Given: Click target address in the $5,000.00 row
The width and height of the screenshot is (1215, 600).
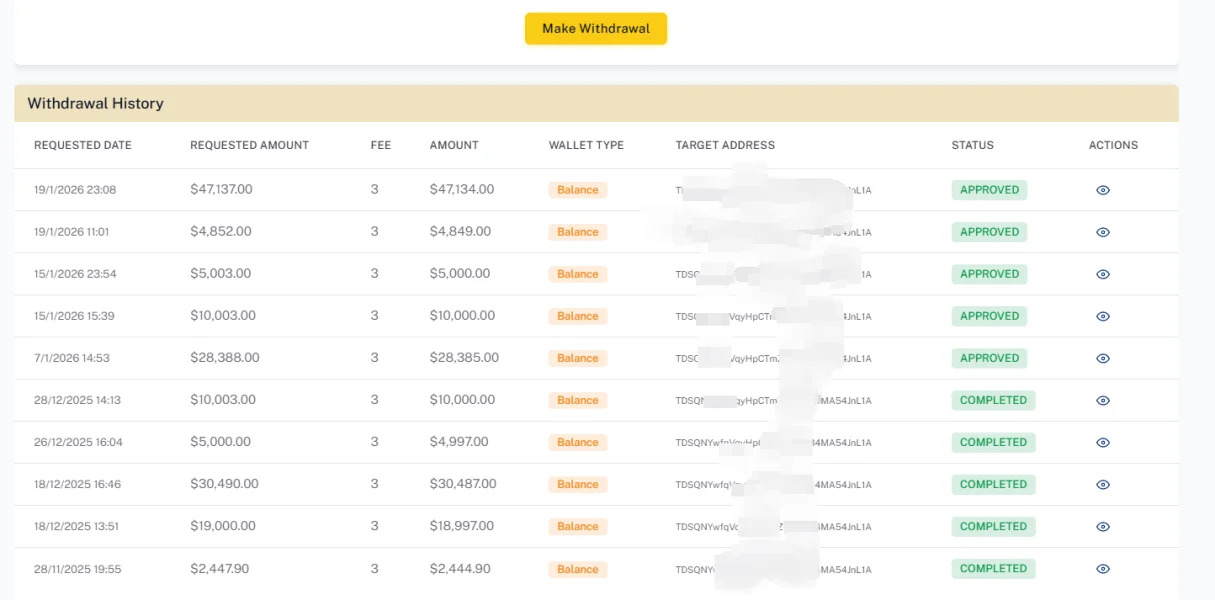Looking at the screenshot, I should pyautogui.click(x=773, y=442).
